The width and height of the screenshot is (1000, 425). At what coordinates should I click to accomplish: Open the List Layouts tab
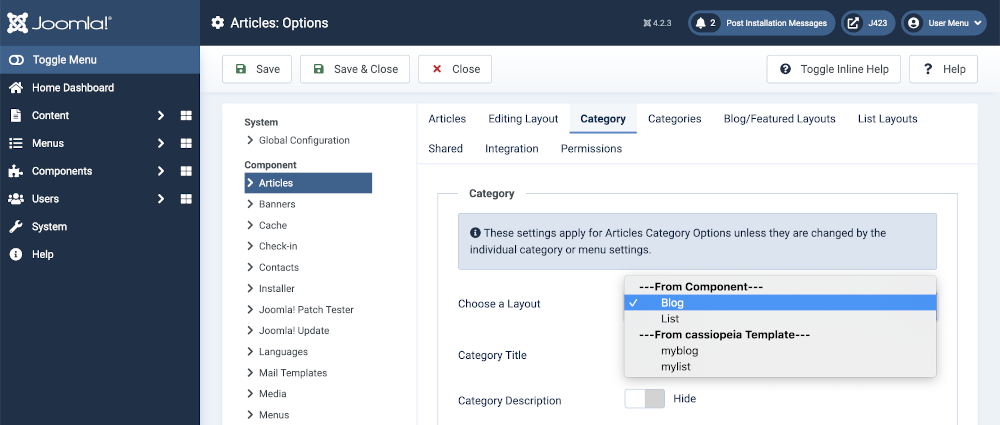887,119
